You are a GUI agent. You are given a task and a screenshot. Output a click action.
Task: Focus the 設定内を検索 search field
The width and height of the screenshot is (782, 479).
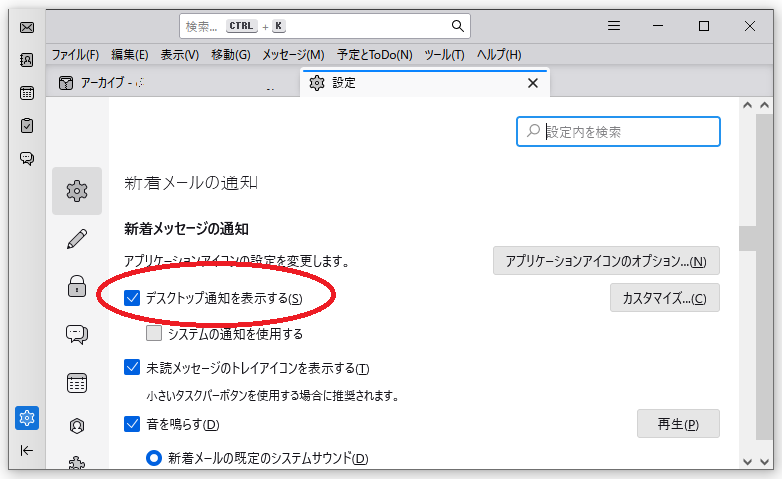coord(618,132)
